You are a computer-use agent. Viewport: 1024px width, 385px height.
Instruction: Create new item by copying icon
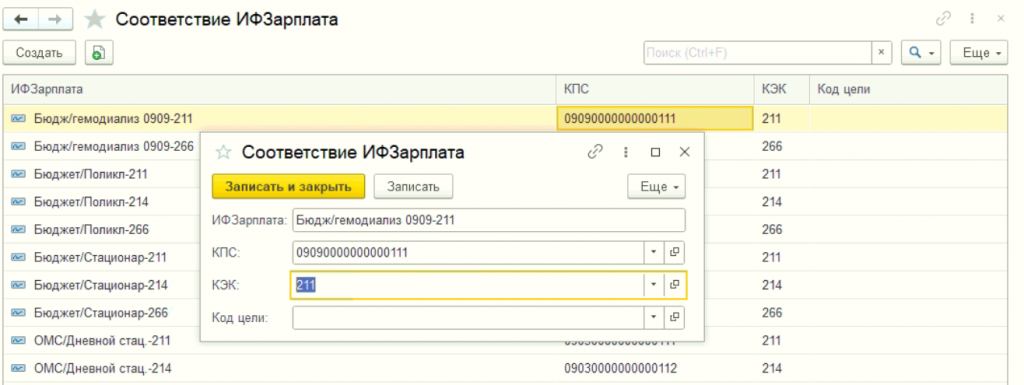99,53
